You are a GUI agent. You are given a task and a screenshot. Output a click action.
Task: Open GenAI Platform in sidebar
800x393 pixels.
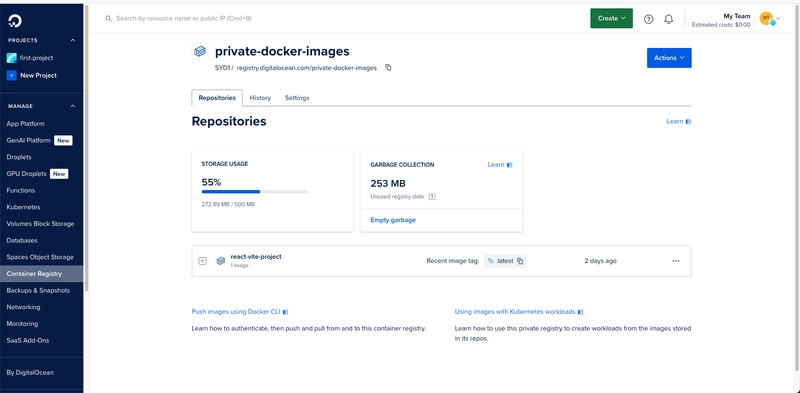pos(29,140)
